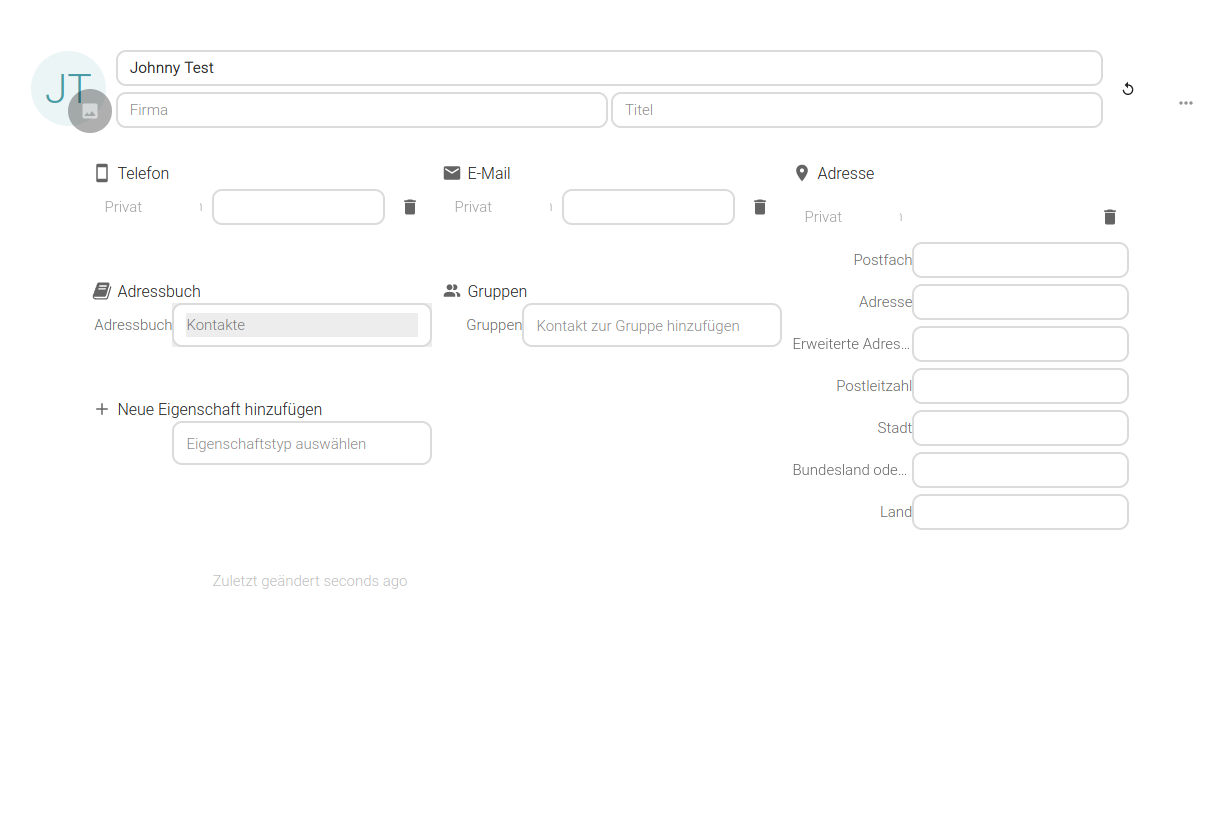Screen dimensions: 1220x821
Task: Click the Erweiterte Adresse input field
Action: pyautogui.click(x=1020, y=344)
